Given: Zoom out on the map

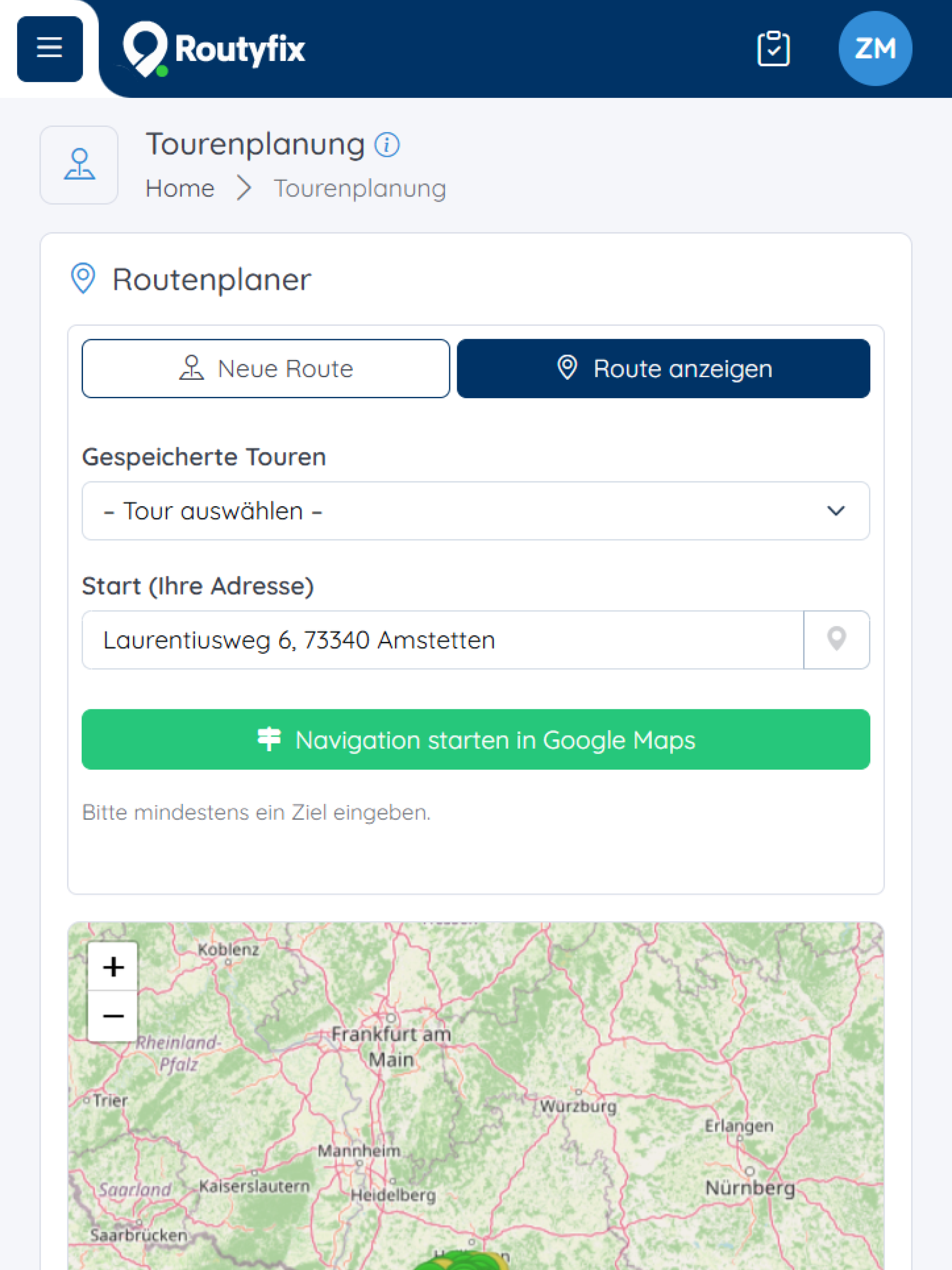Looking at the screenshot, I should click(113, 1016).
